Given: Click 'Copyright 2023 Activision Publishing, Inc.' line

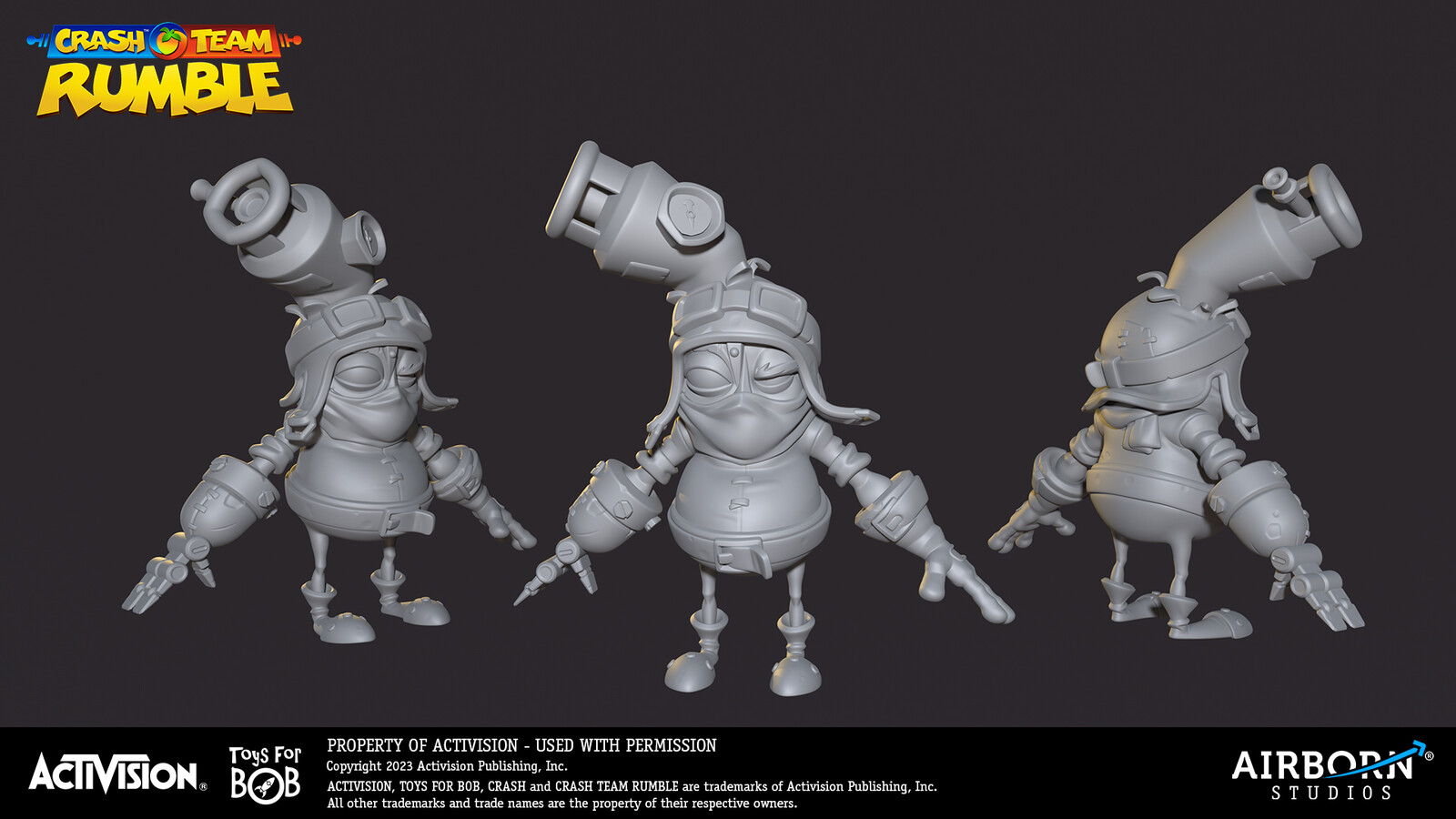Looking at the screenshot, I should coord(447,766).
